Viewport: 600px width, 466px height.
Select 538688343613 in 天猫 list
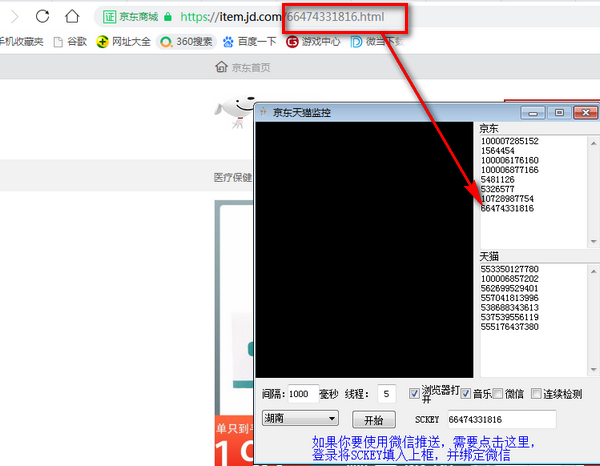[x=510, y=308]
